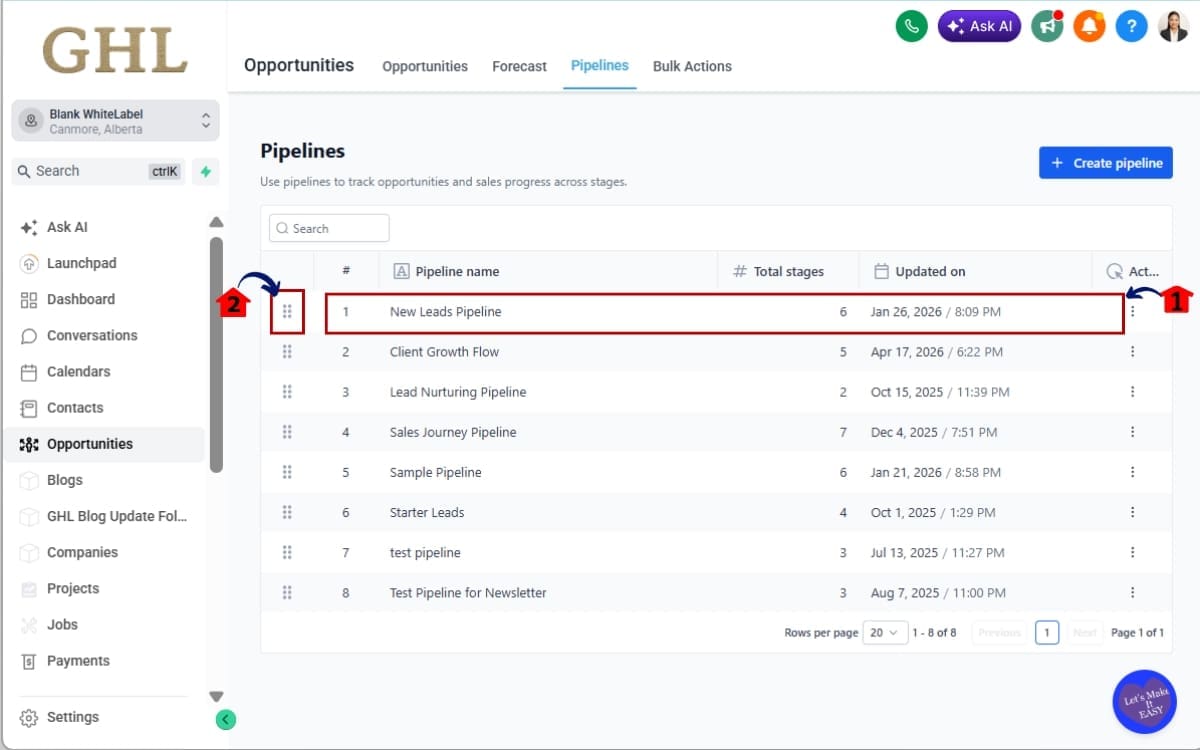Open the megaphone announcements icon

point(1047,26)
